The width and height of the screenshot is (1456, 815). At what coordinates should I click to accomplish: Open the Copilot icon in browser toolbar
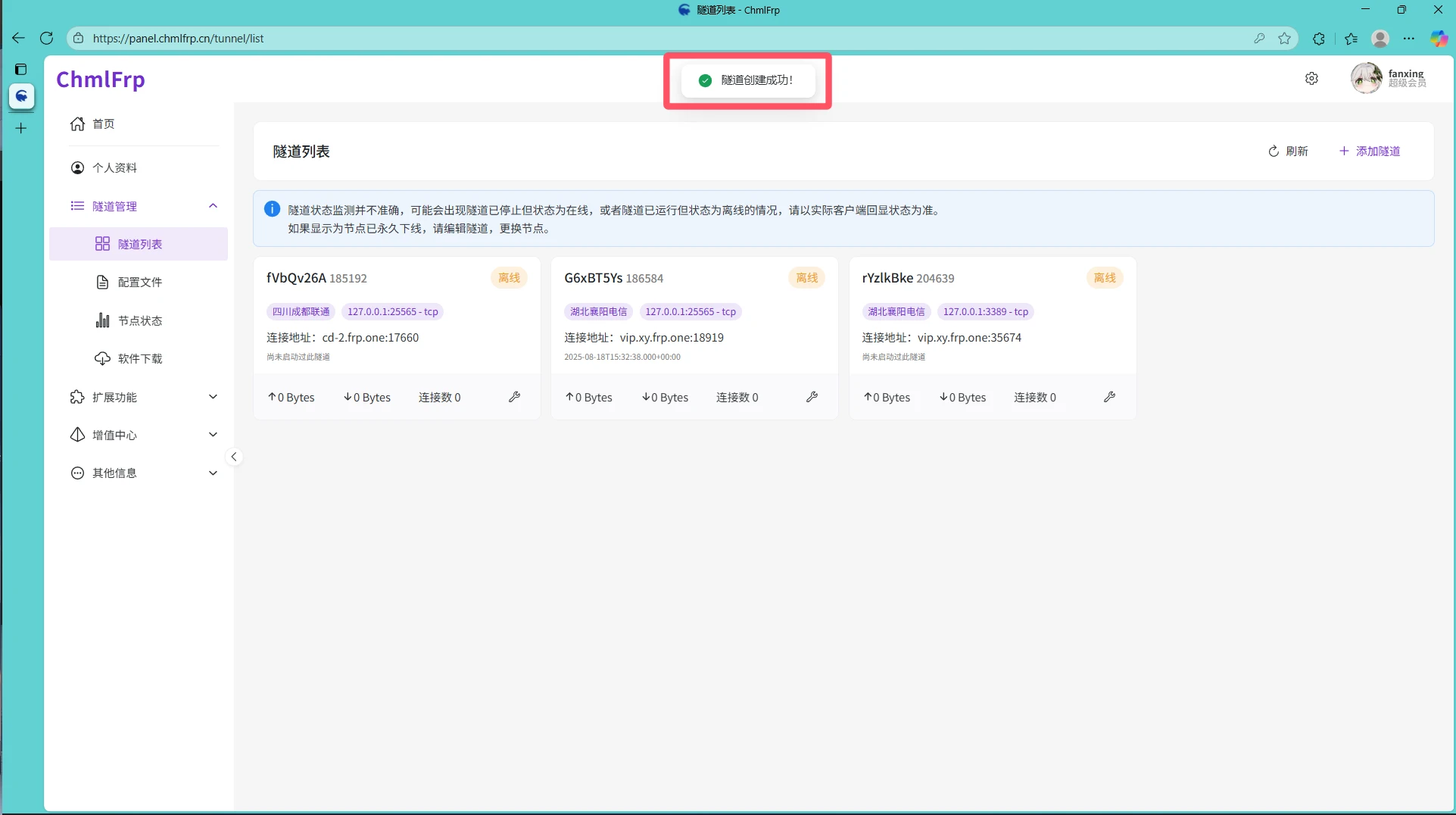pos(1439,38)
